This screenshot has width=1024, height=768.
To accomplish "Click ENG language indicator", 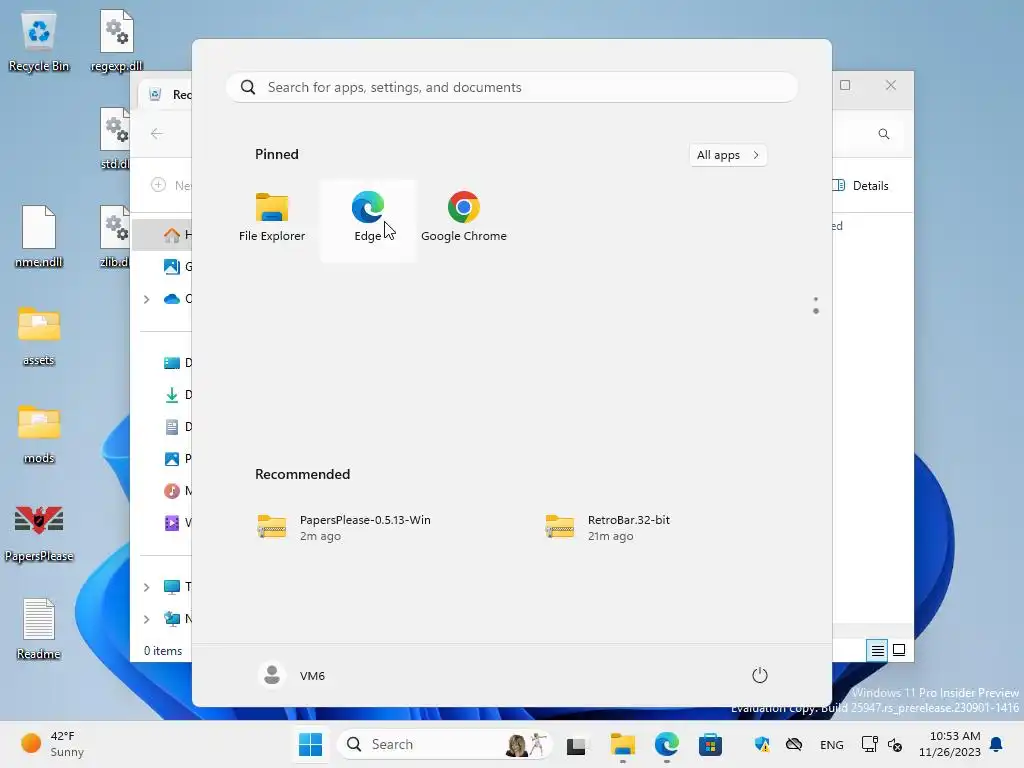I will 831,744.
